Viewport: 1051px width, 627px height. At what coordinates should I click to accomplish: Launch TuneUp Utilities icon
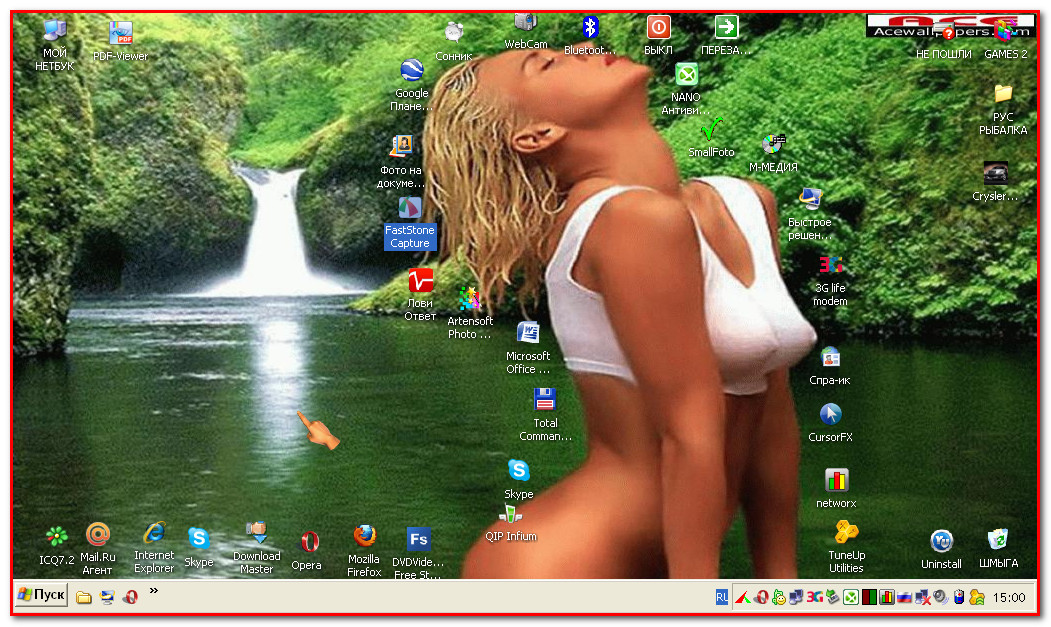pos(846,532)
